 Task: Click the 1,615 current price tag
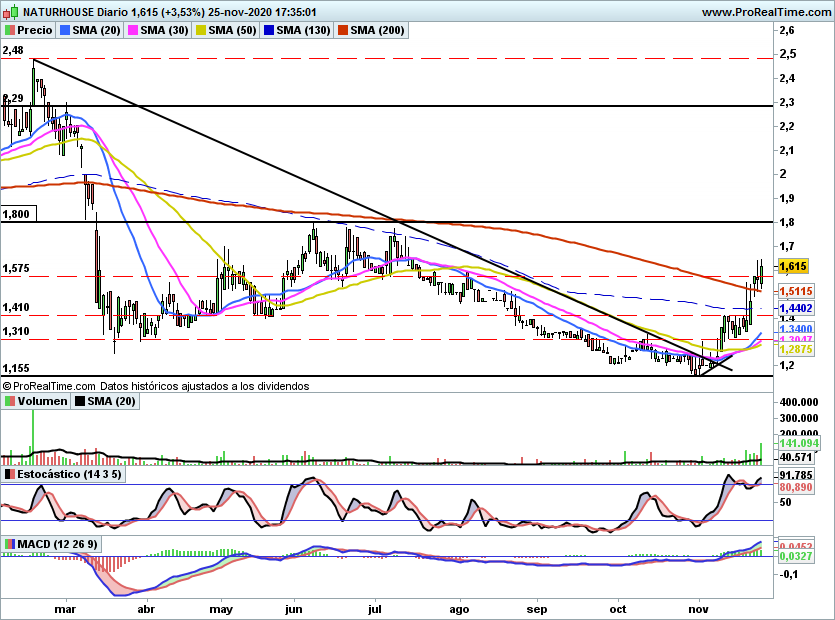coord(793,266)
